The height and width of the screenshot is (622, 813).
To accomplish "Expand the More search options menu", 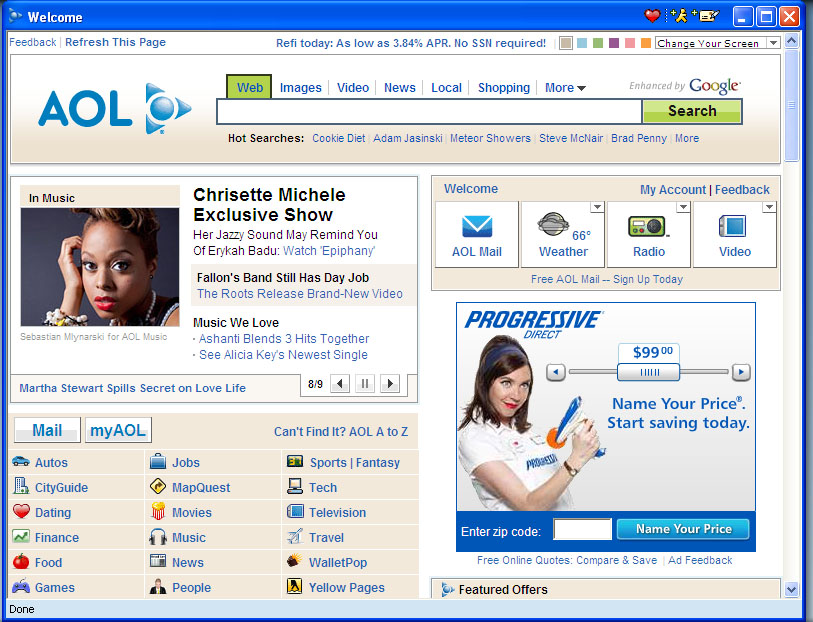I will 565,88.
